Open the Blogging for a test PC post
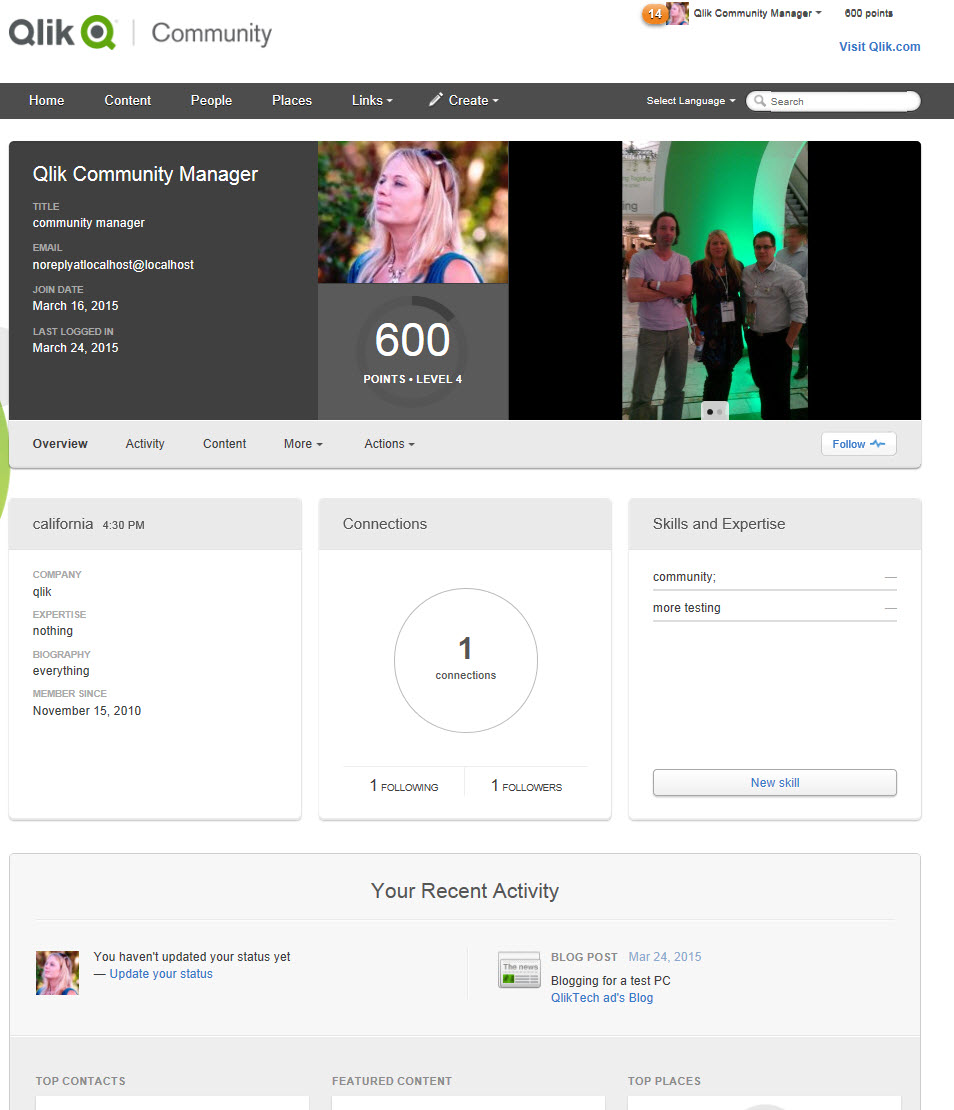 [x=610, y=980]
